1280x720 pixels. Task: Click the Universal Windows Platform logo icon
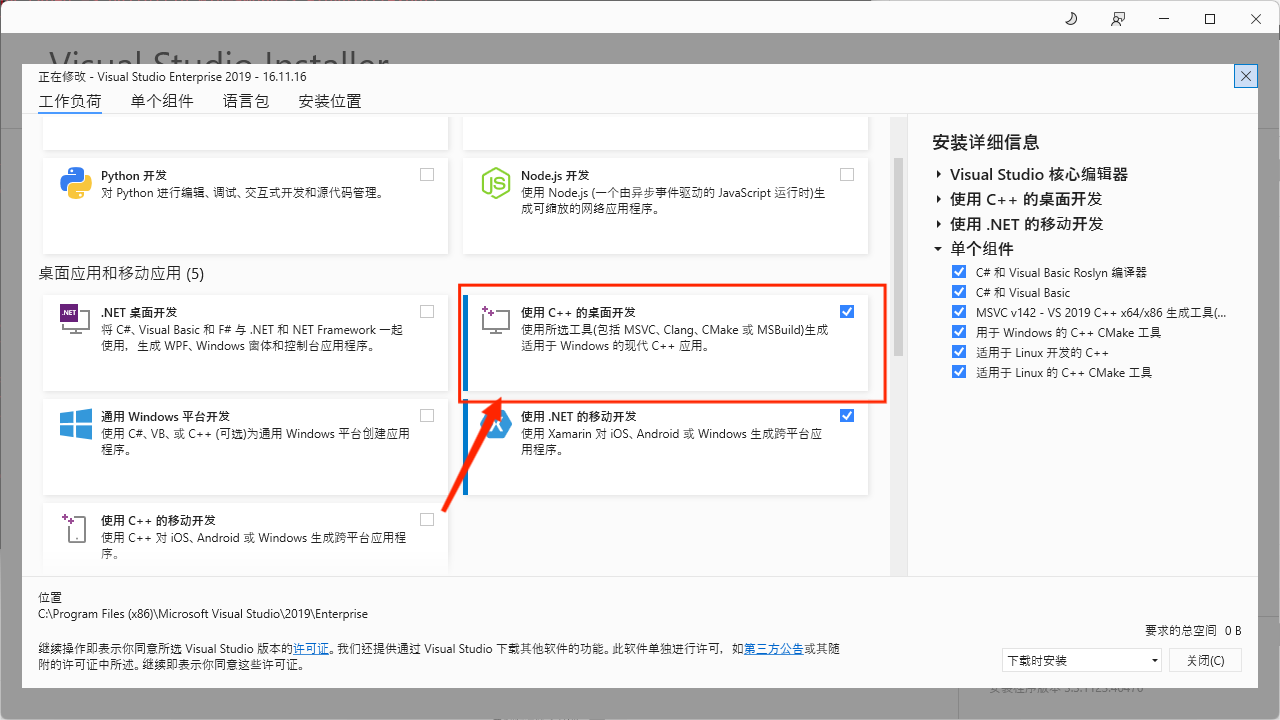pyautogui.click(x=76, y=424)
